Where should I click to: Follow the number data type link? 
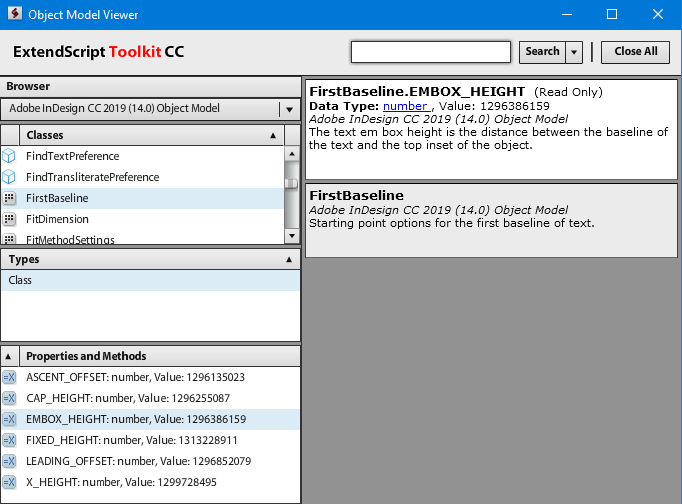405,106
